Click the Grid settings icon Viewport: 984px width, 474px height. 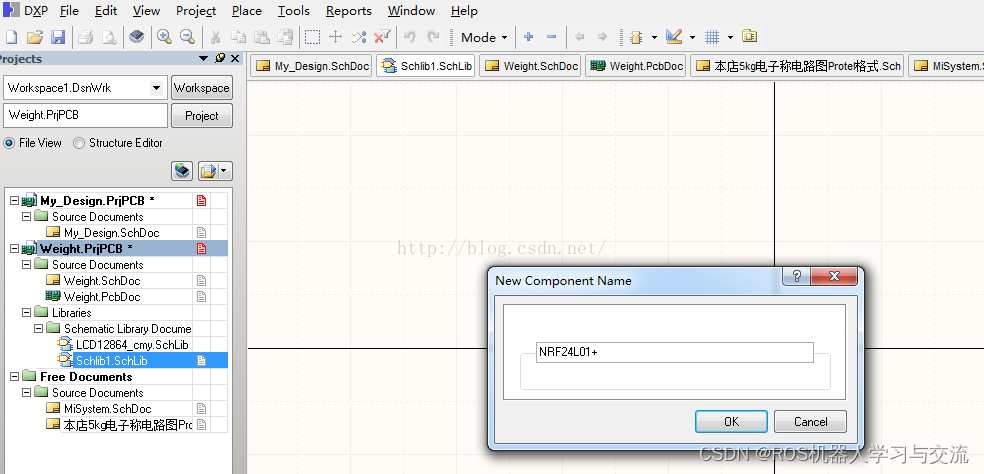pyautogui.click(x=712, y=37)
